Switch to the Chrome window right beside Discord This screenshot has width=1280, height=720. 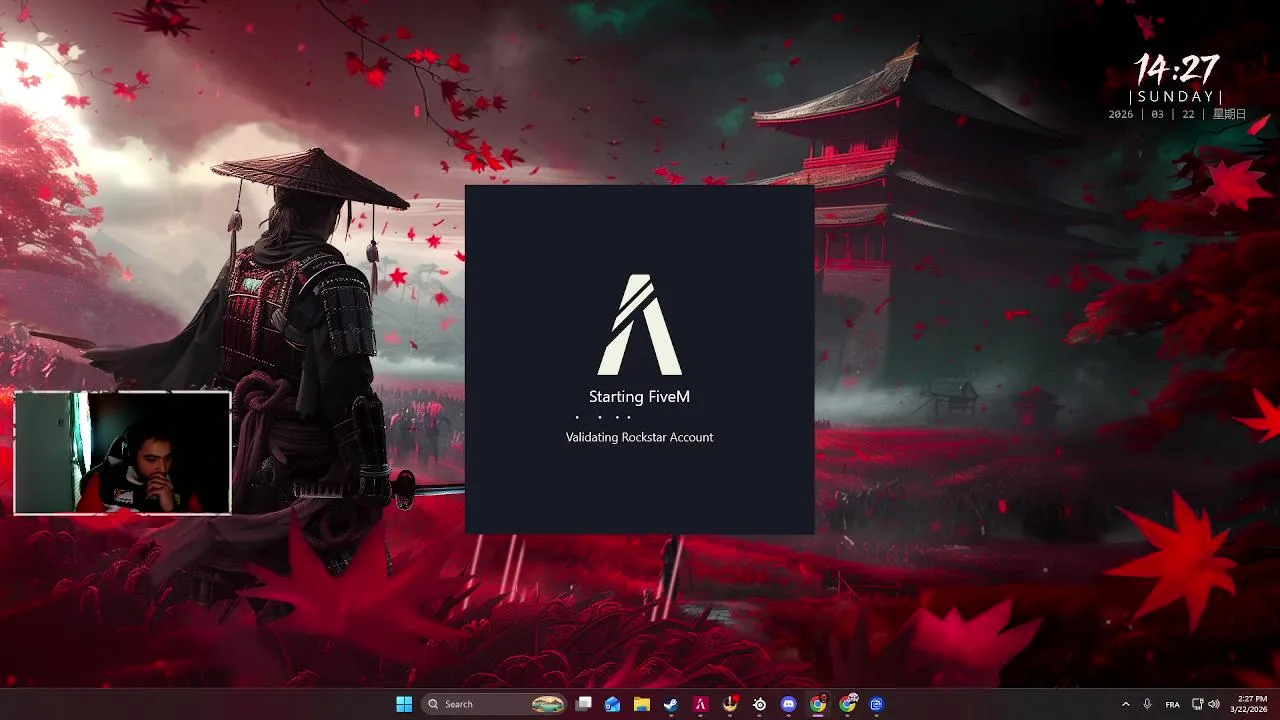pyautogui.click(x=818, y=704)
